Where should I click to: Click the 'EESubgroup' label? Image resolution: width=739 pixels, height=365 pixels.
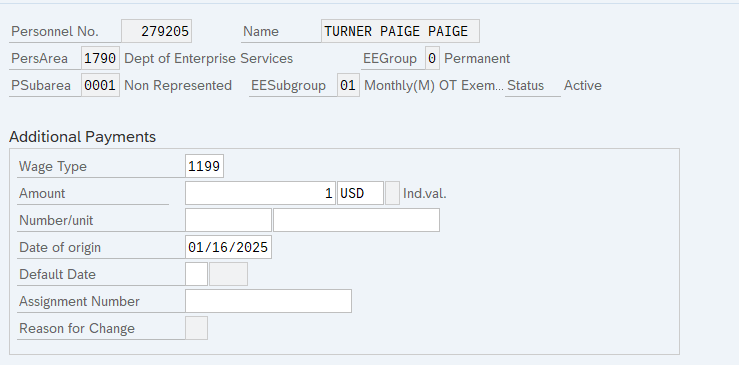(x=288, y=86)
